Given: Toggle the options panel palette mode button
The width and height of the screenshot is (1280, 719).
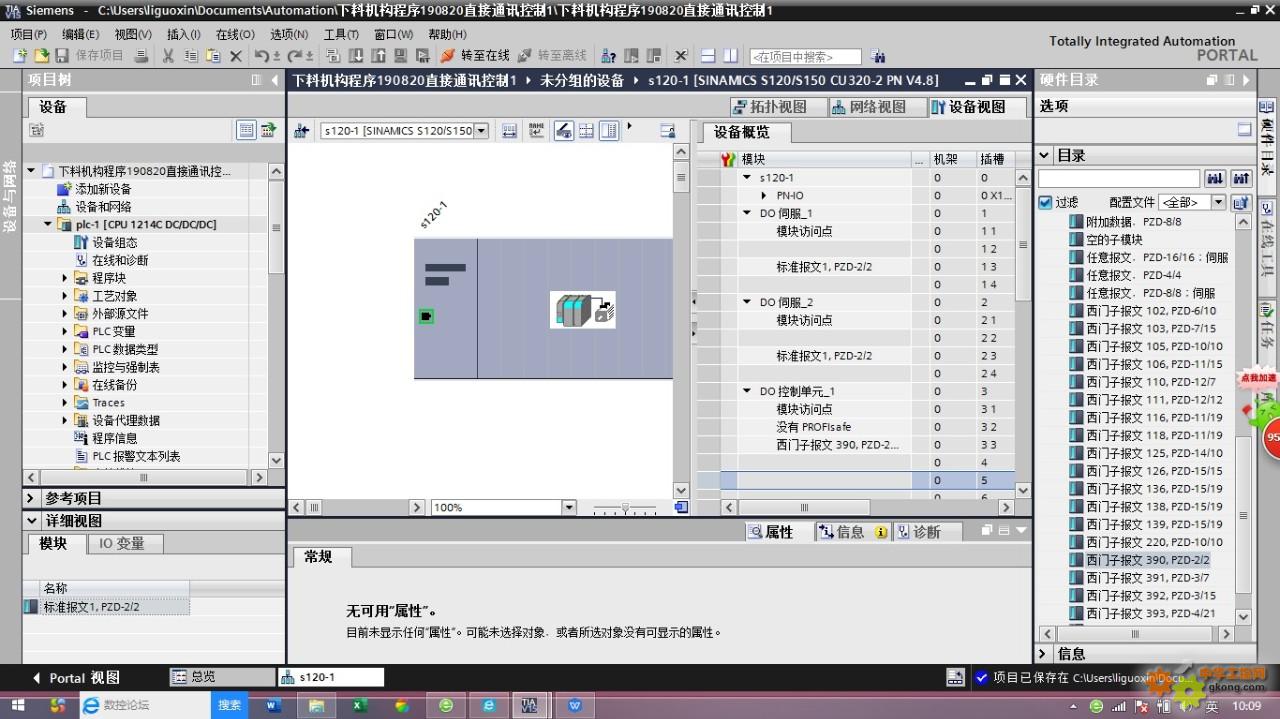Looking at the screenshot, I should (1244, 130).
